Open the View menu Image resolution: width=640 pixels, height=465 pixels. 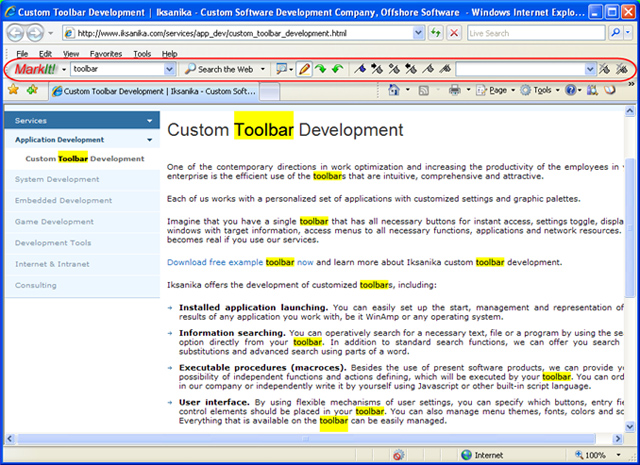tap(71, 53)
